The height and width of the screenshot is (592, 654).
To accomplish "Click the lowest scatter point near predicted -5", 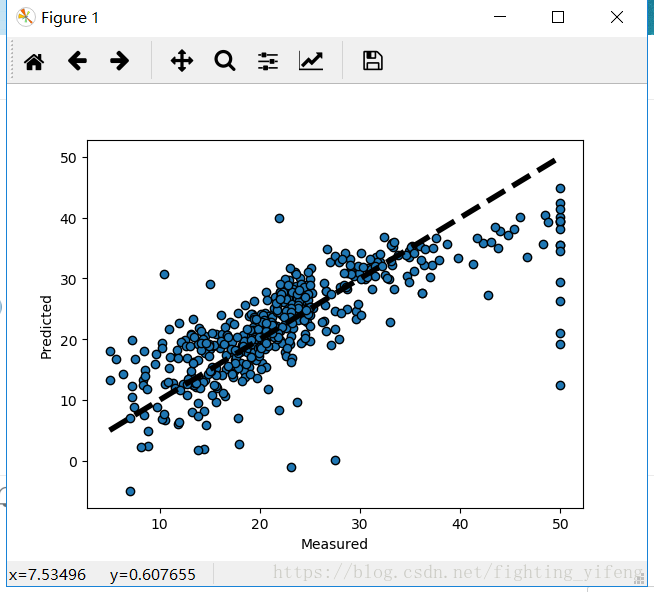I will [130, 491].
